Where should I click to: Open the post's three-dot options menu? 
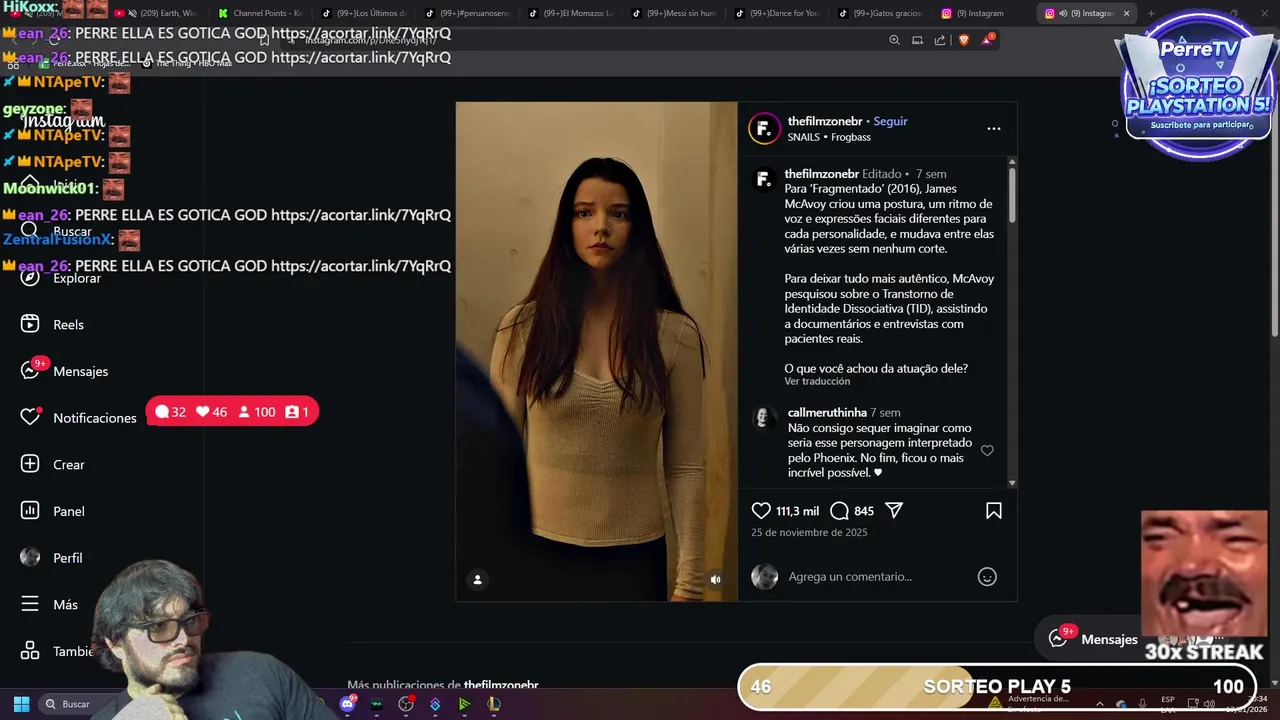coord(993,128)
